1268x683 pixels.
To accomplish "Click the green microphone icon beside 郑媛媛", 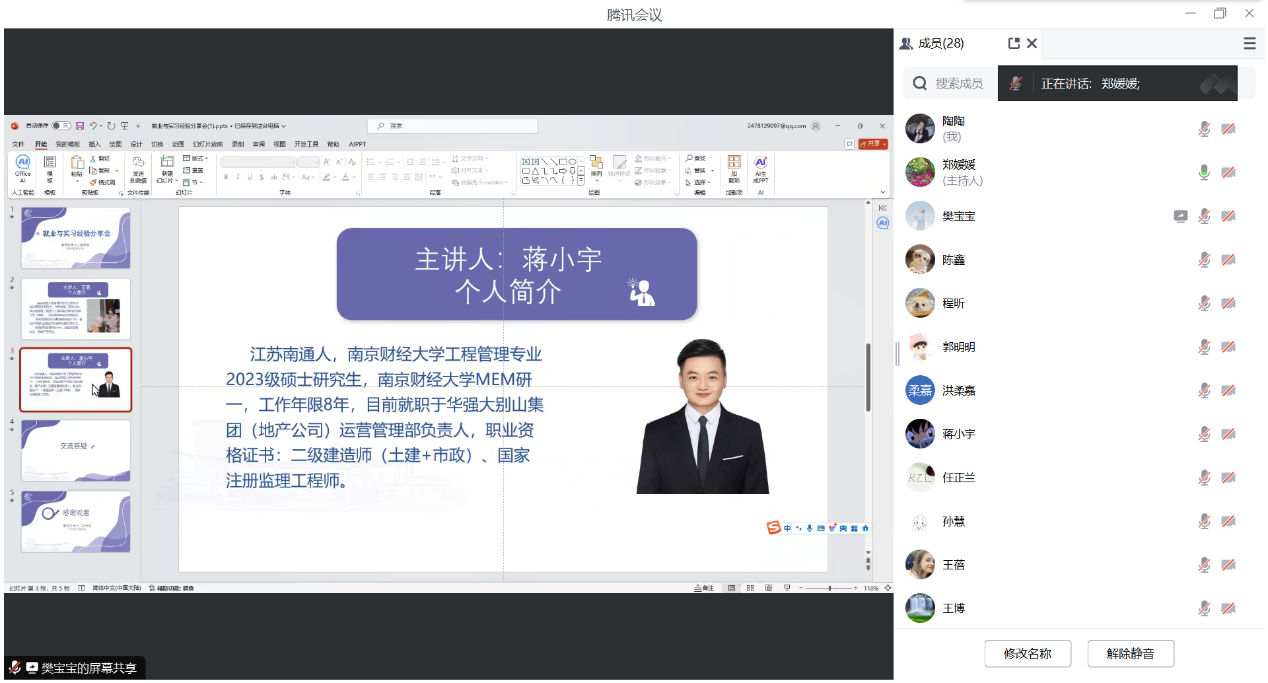I will 1205,172.
